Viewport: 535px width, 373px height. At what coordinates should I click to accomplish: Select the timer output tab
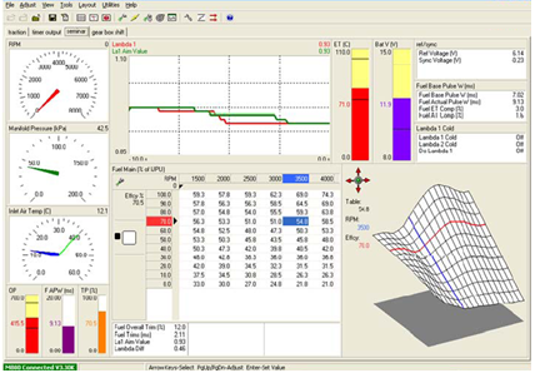point(46,32)
